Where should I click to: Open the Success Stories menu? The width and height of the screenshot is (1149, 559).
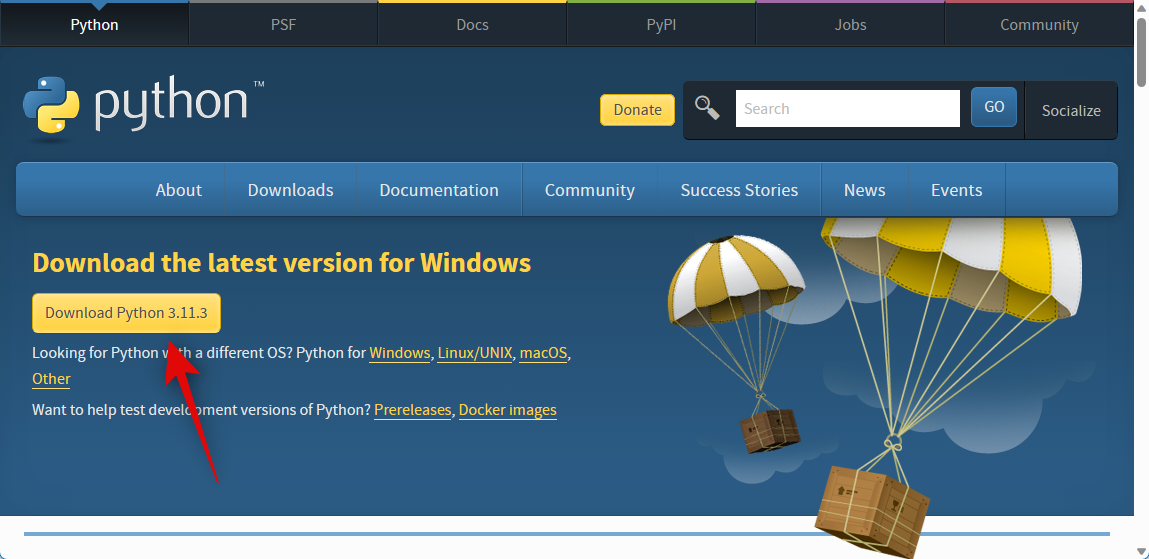coord(739,190)
